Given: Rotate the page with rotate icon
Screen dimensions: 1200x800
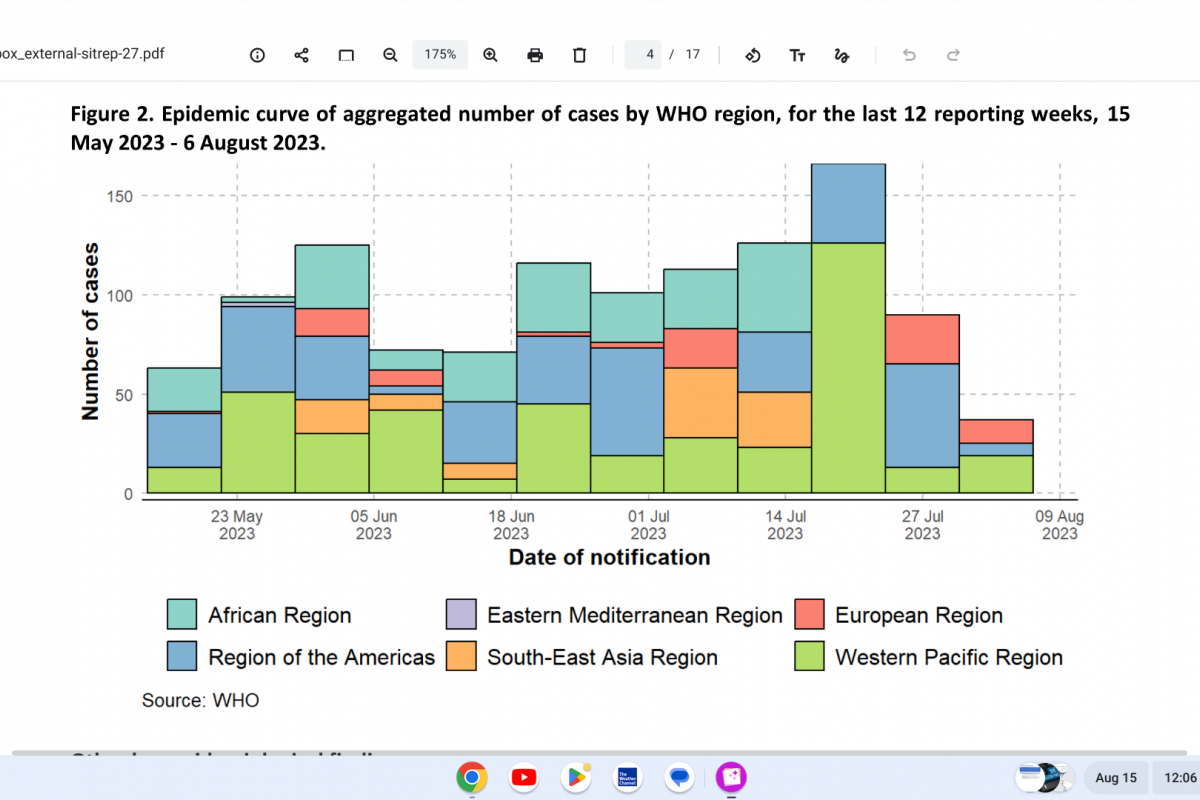Looking at the screenshot, I should 753,55.
